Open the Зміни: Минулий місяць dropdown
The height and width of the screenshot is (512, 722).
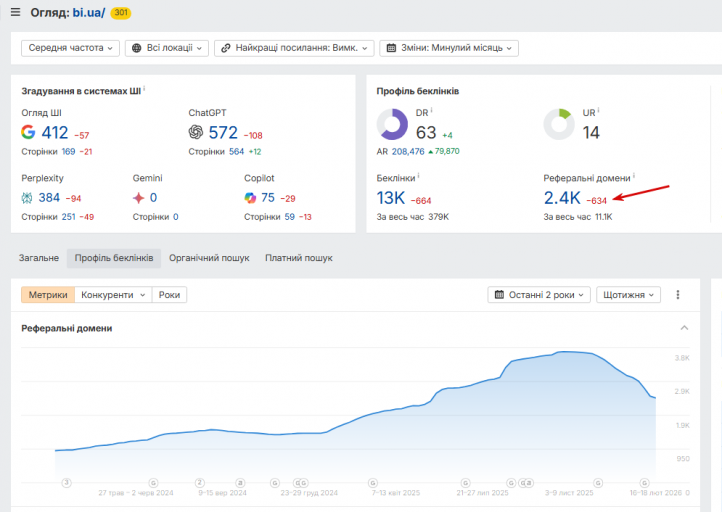[449, 48]
